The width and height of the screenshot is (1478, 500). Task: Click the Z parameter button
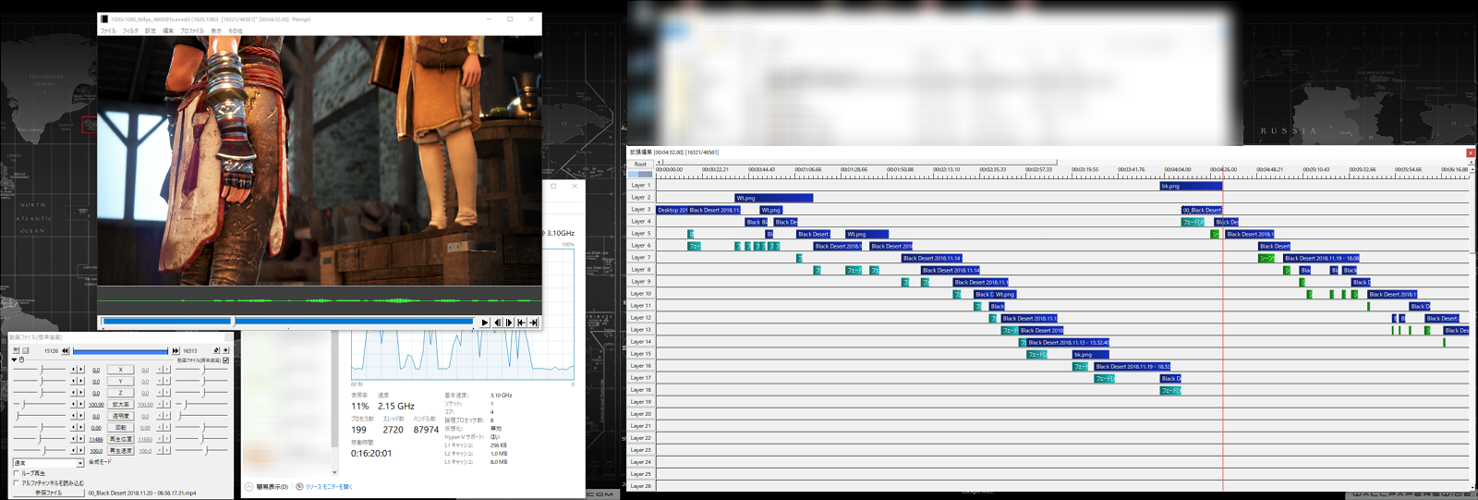tap(121, 393)
